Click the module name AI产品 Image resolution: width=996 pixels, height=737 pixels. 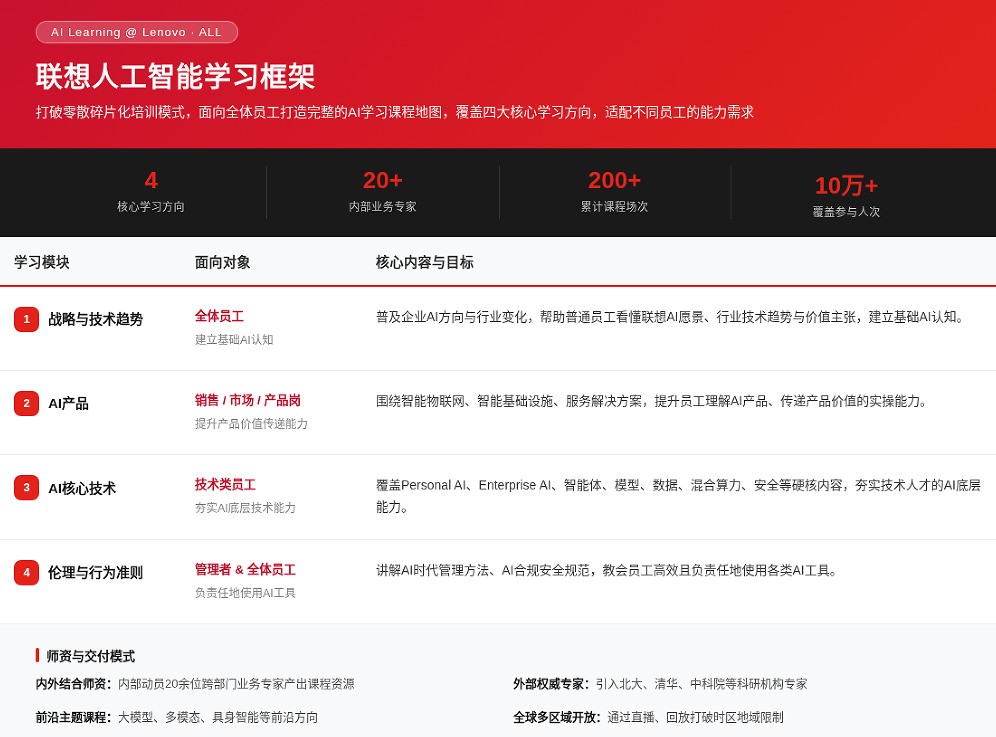[x=69, y=403]
